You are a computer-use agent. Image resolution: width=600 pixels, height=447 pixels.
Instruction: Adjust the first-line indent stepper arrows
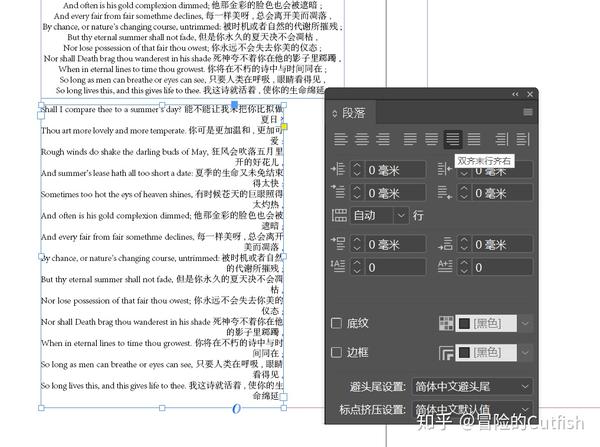[357, 193]
